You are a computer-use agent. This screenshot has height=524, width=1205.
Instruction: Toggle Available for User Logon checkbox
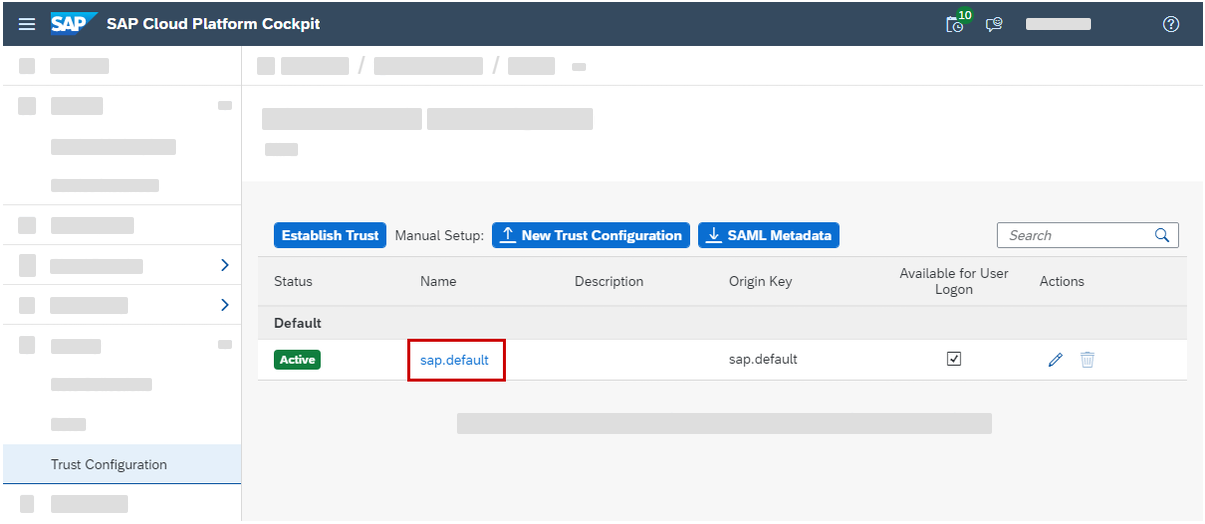(x=954, y=359)
